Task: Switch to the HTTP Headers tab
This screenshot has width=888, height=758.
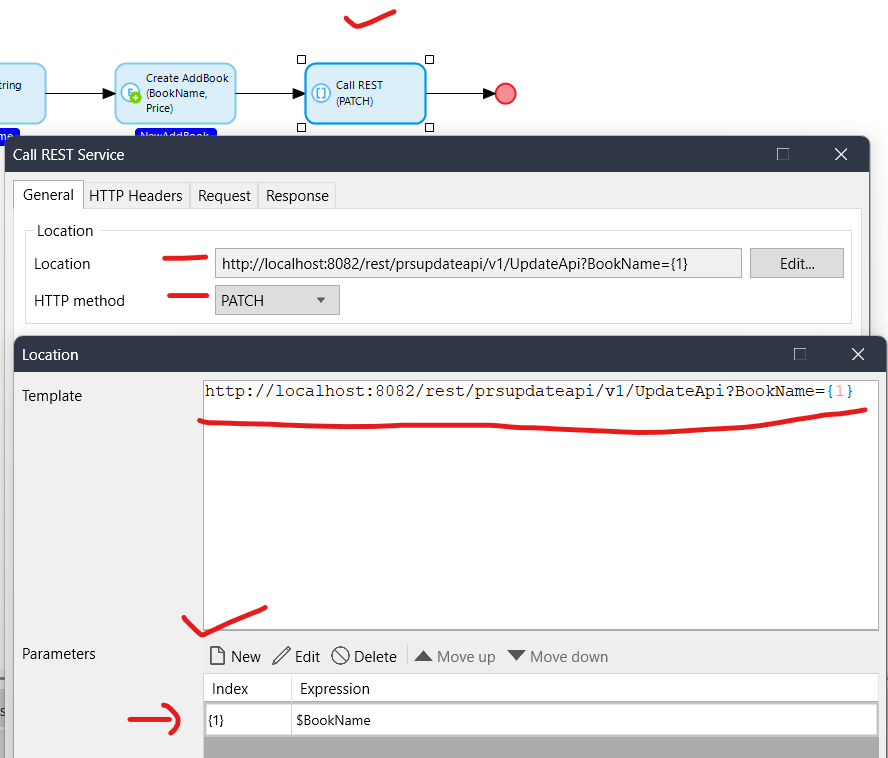Action: [135, 196]
